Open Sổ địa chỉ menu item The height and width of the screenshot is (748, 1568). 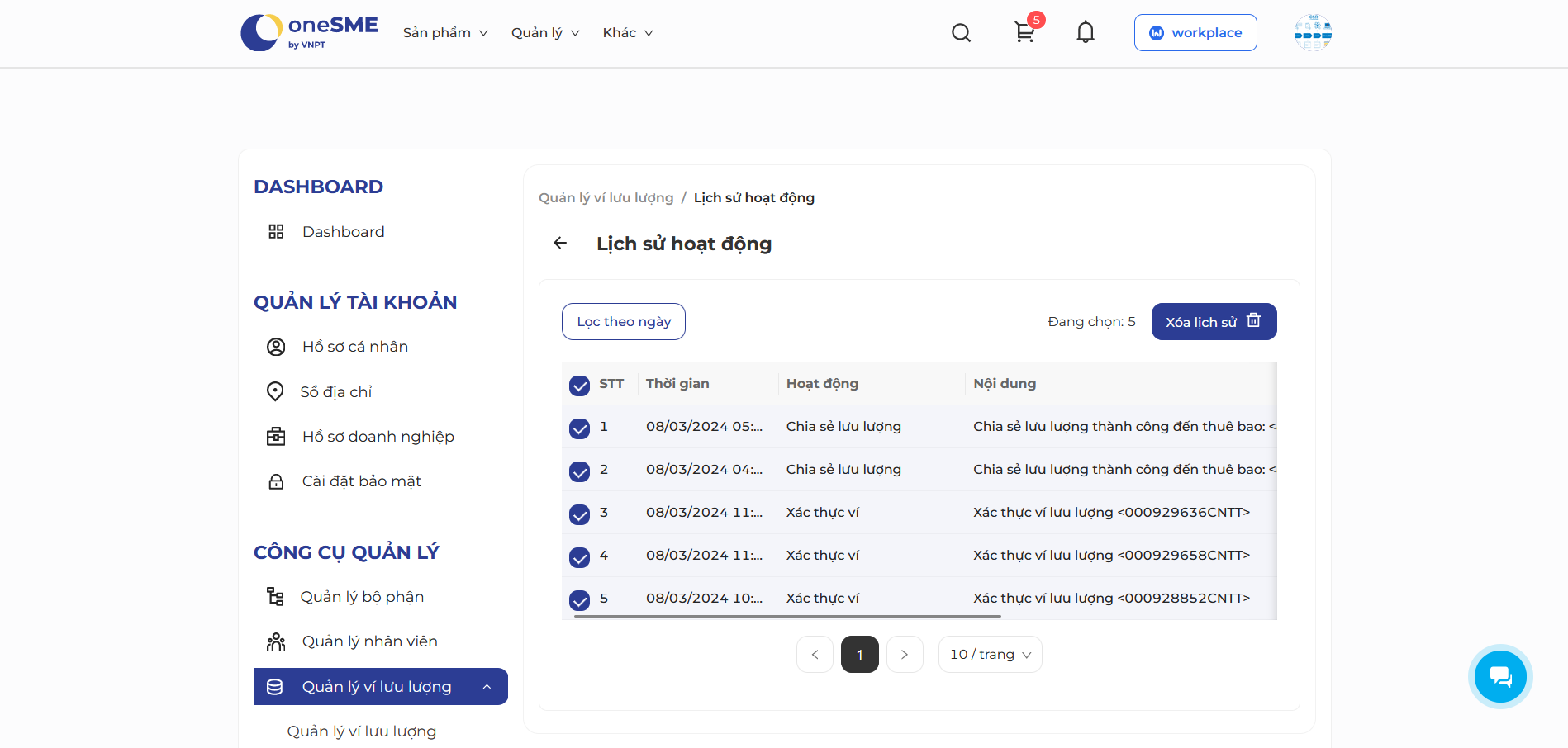(x=335, y=391)
